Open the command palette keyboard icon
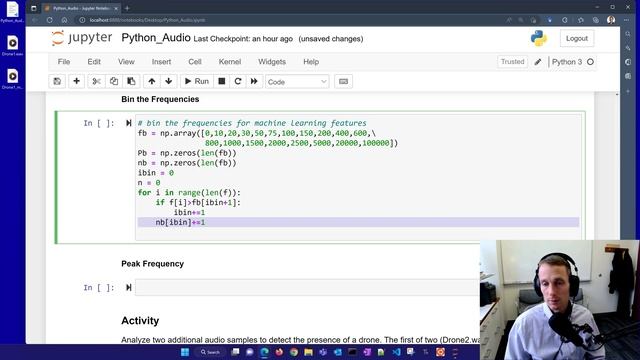The width and height of the screenshot is (640, 360). coord(343,81)
